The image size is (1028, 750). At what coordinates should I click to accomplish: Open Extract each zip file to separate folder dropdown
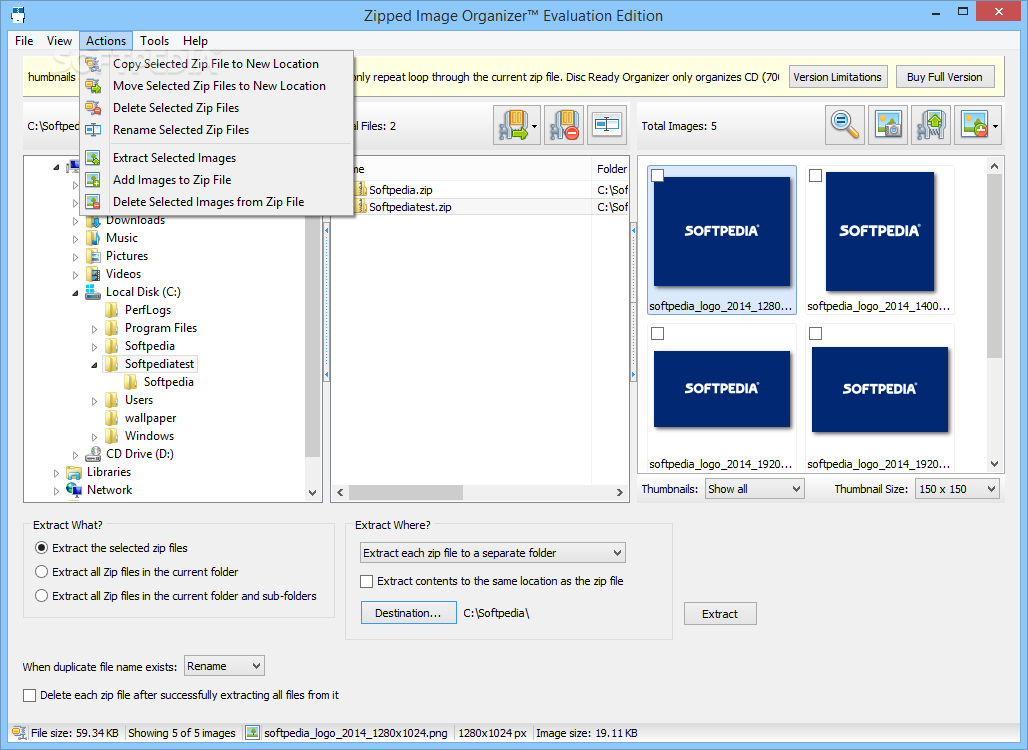tap(492, 553)
